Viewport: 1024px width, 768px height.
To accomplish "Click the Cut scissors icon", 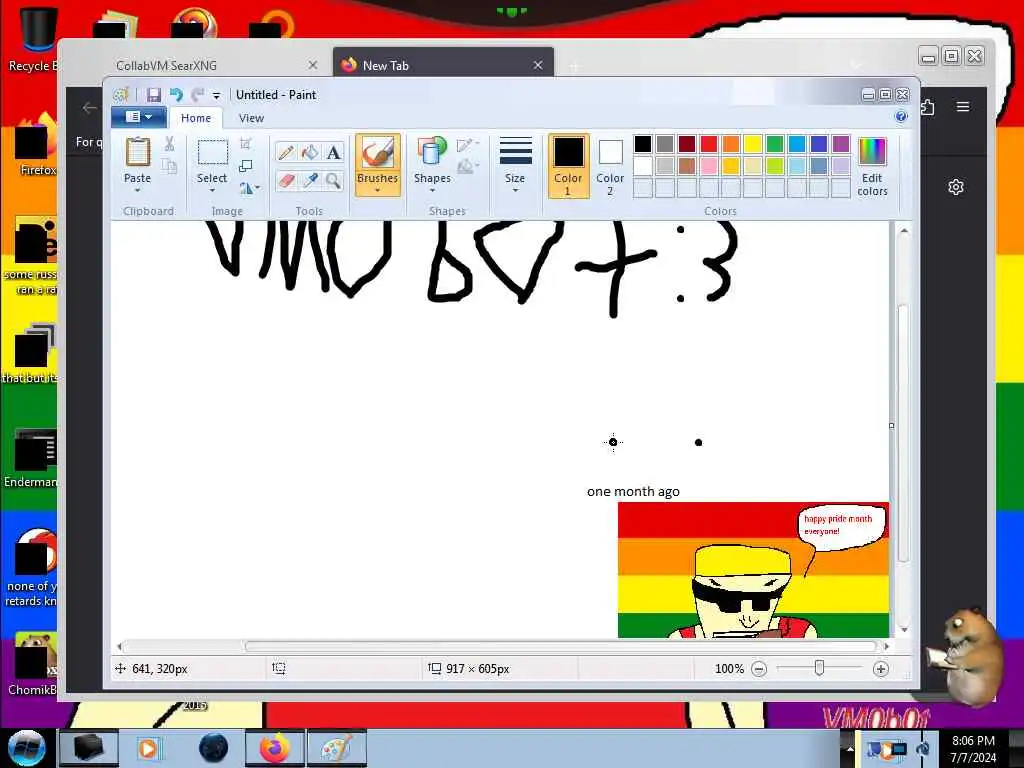I will tap(169, 144).
